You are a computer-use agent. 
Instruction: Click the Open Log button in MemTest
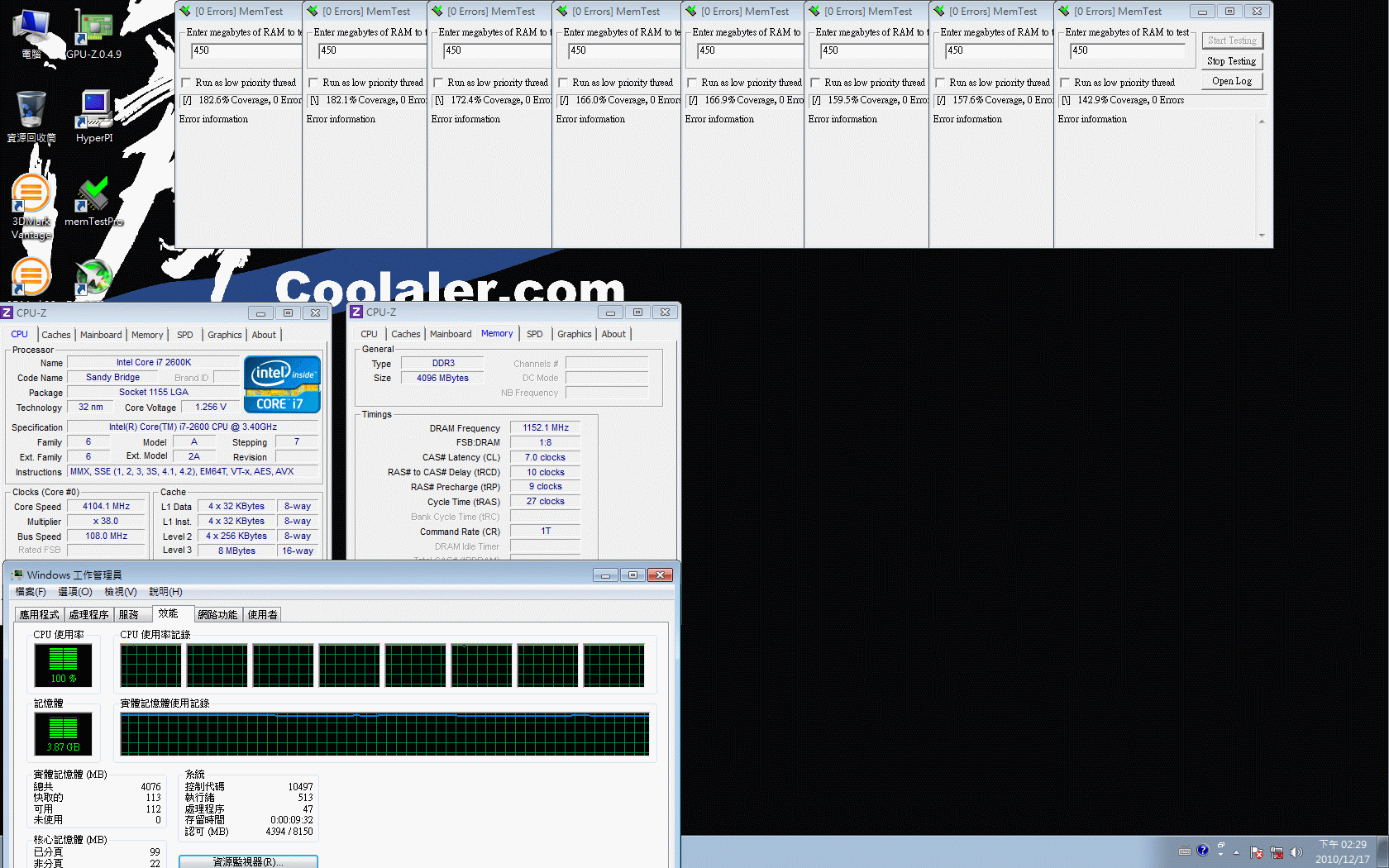(1232, 81)
